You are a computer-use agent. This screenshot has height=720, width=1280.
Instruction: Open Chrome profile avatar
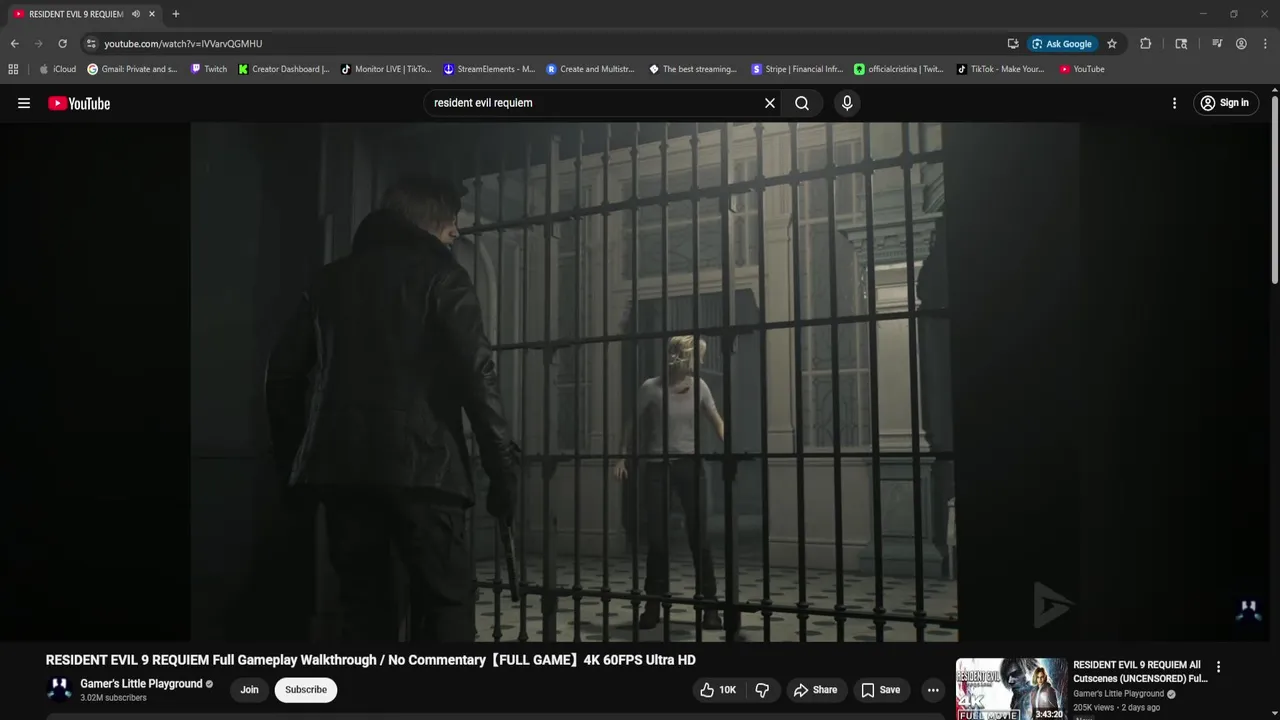tap(1241, 44)
